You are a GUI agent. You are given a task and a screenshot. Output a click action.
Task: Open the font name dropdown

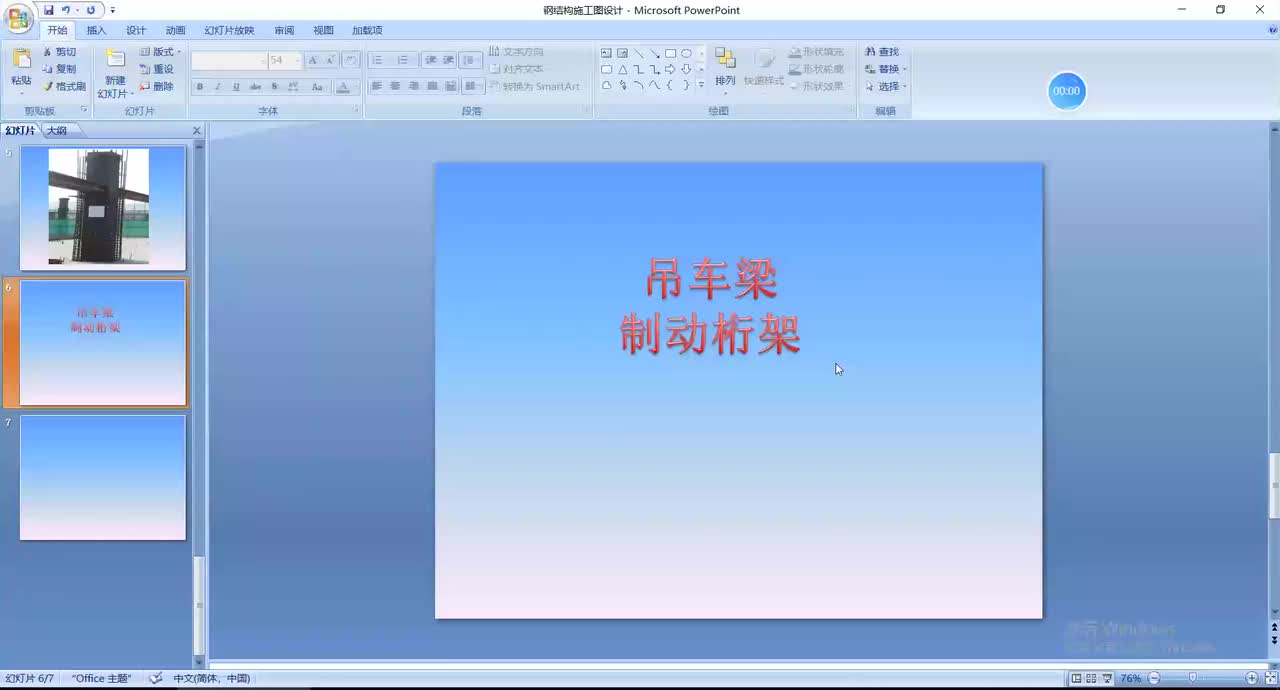click(x=263, y=61)
